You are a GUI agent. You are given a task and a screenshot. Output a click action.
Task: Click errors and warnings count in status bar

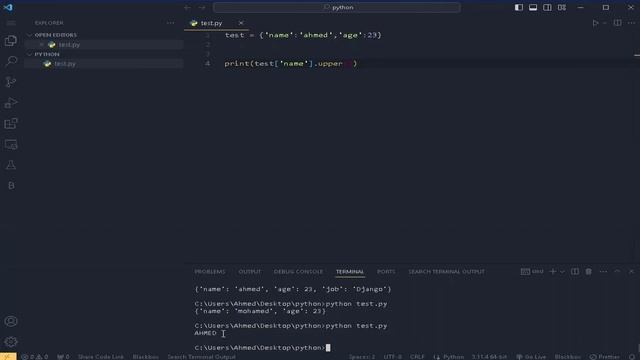[x=35, y=357]
